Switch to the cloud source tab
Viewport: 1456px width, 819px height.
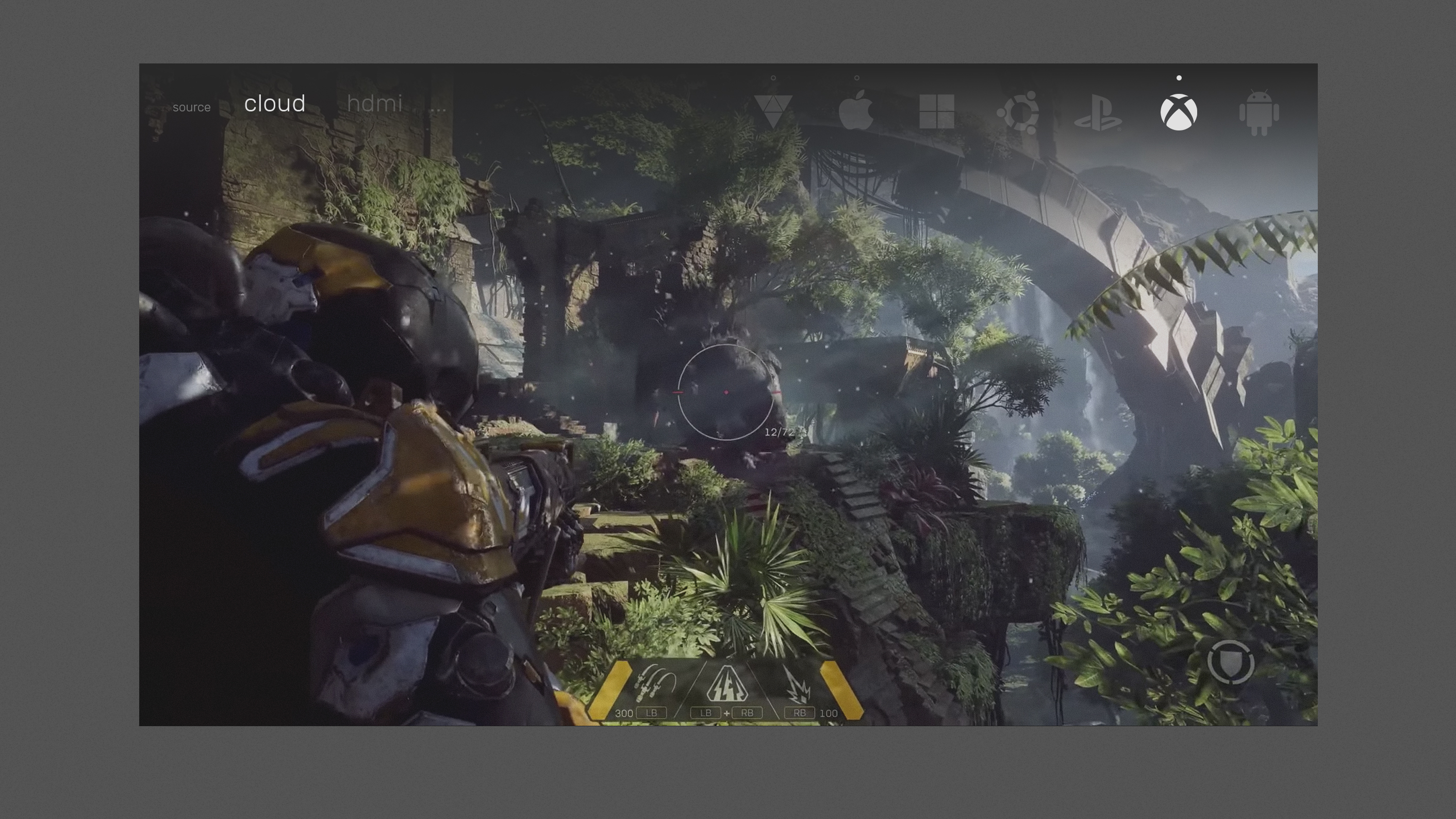pyautogui.click(x=275, y=104)
